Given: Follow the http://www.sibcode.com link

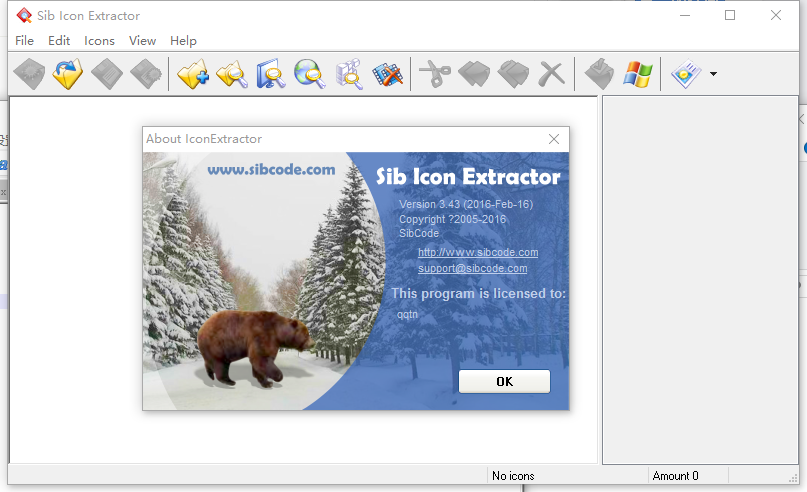Looking at the screenshot, I should [478, 252].
